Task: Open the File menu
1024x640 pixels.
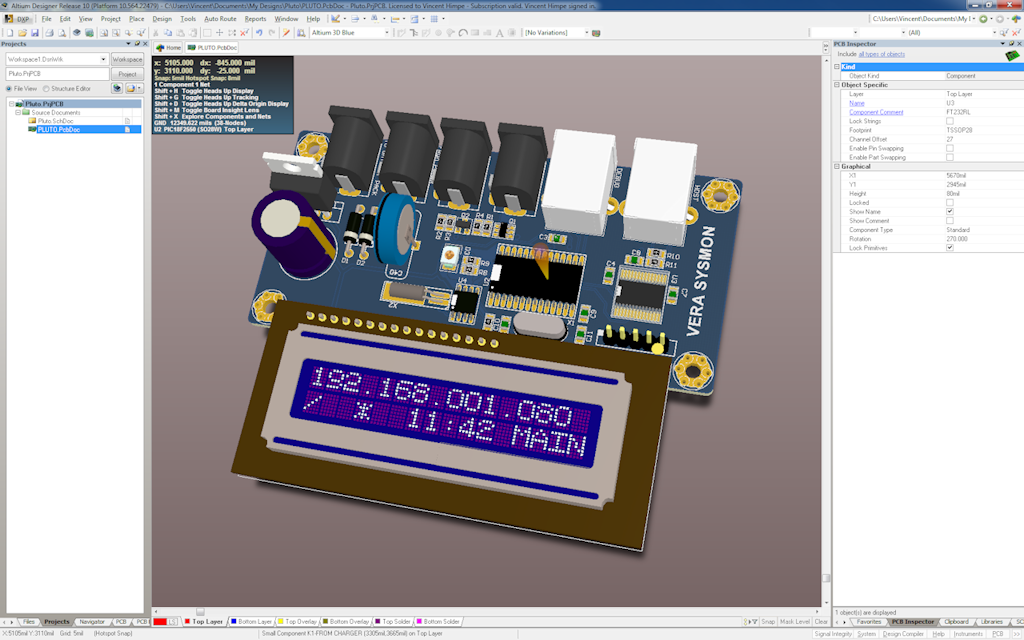Action: [x=46, y=19]
